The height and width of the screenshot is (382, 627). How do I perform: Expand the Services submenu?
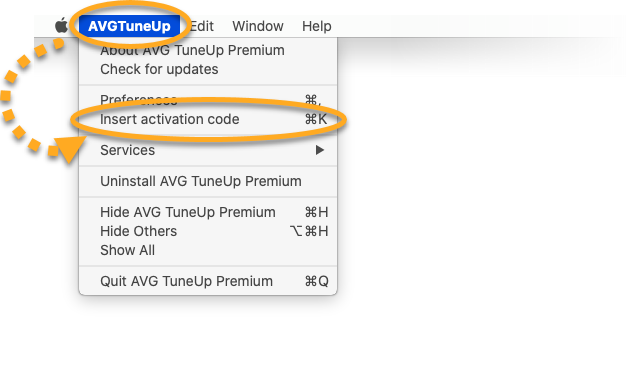208,150
